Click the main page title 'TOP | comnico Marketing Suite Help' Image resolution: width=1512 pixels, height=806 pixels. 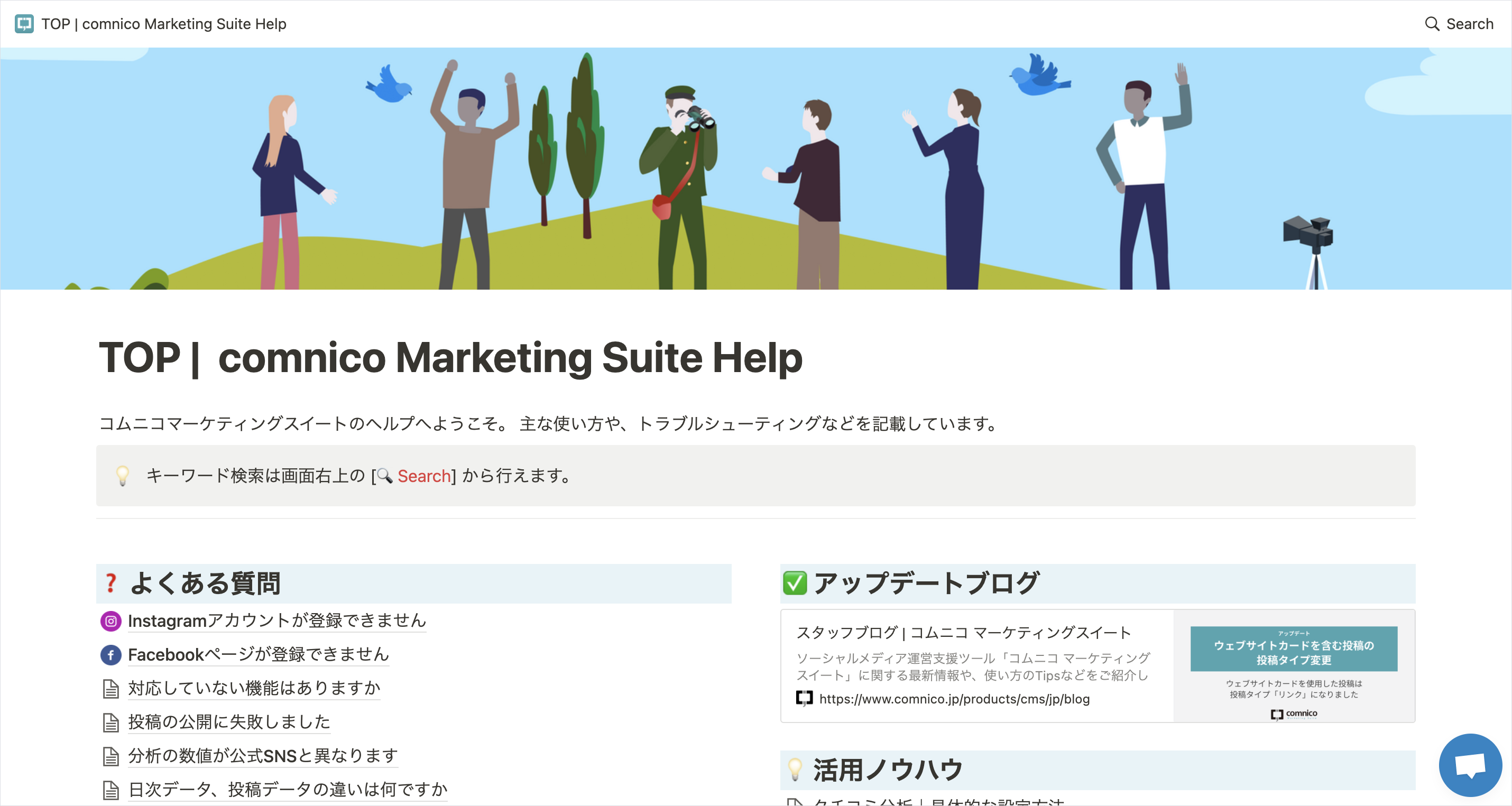click(451, 357)
